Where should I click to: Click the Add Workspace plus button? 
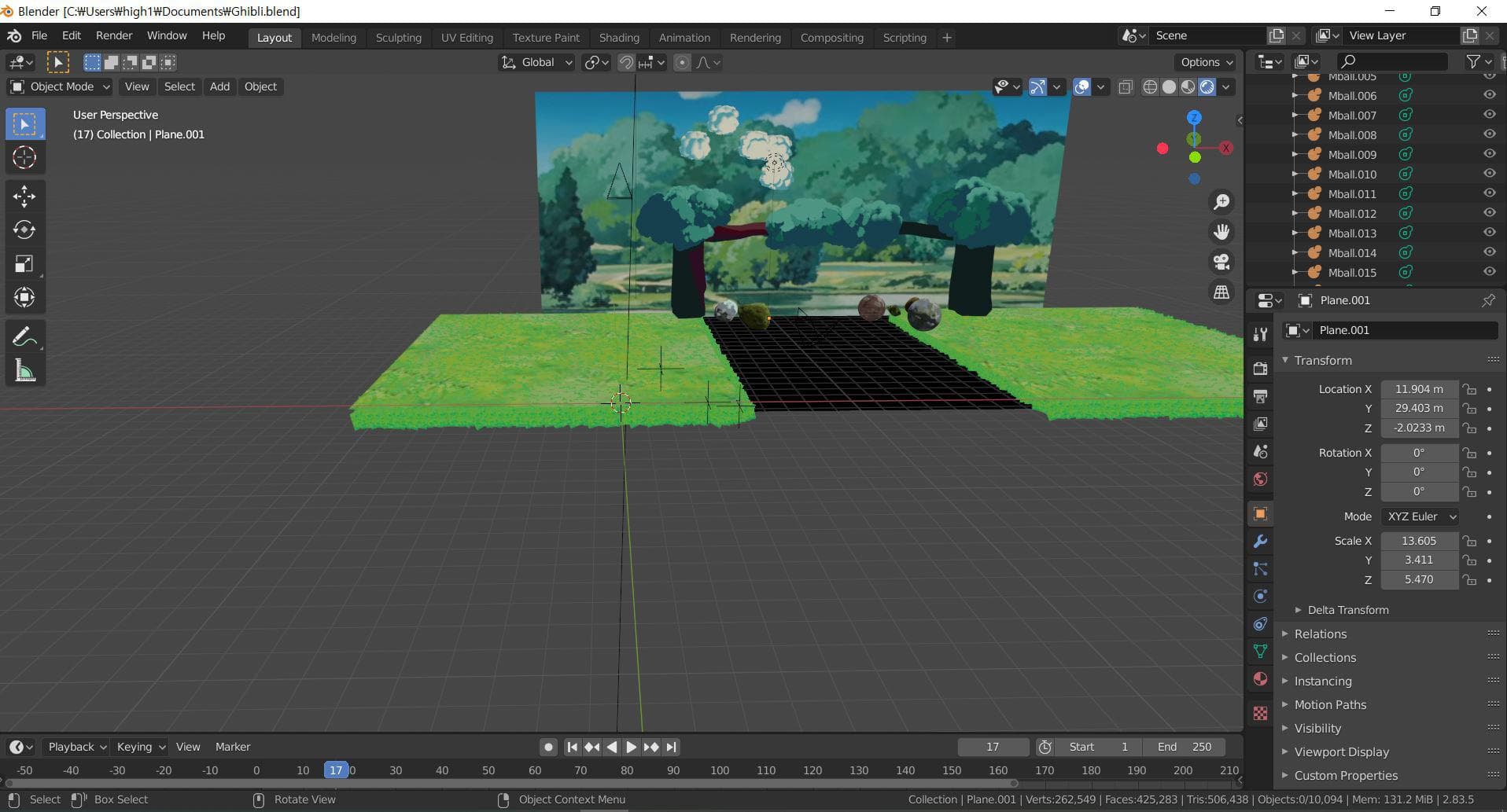pos(947,37)
